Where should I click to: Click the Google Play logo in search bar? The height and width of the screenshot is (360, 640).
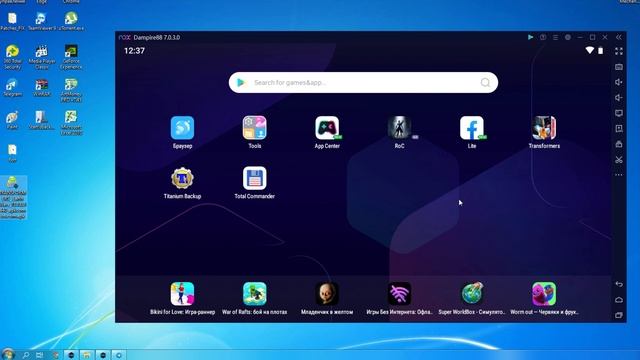[x=241, y=82]
